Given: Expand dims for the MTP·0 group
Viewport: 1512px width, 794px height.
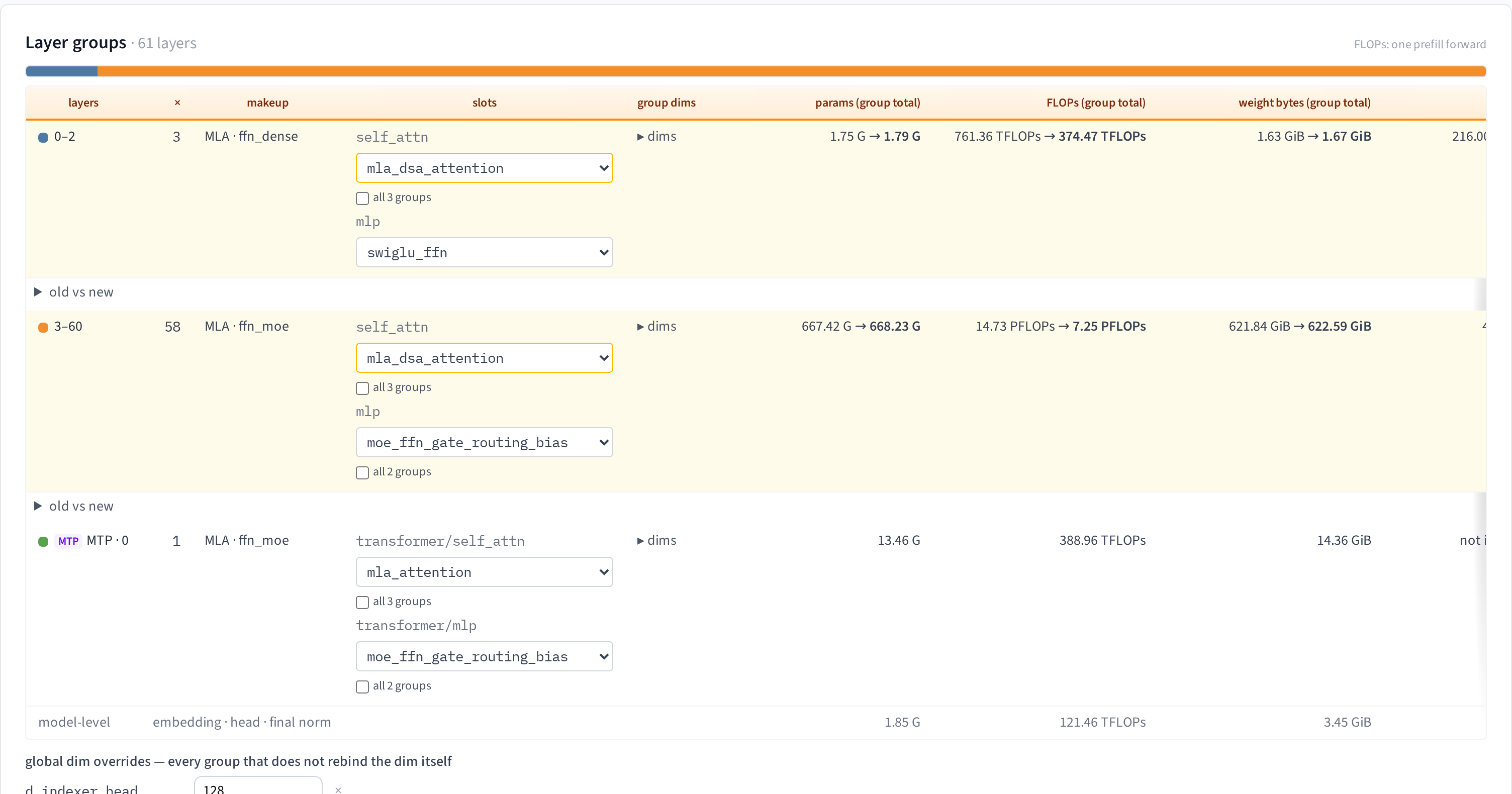Looking at the screenshot, I should point(656,541).
